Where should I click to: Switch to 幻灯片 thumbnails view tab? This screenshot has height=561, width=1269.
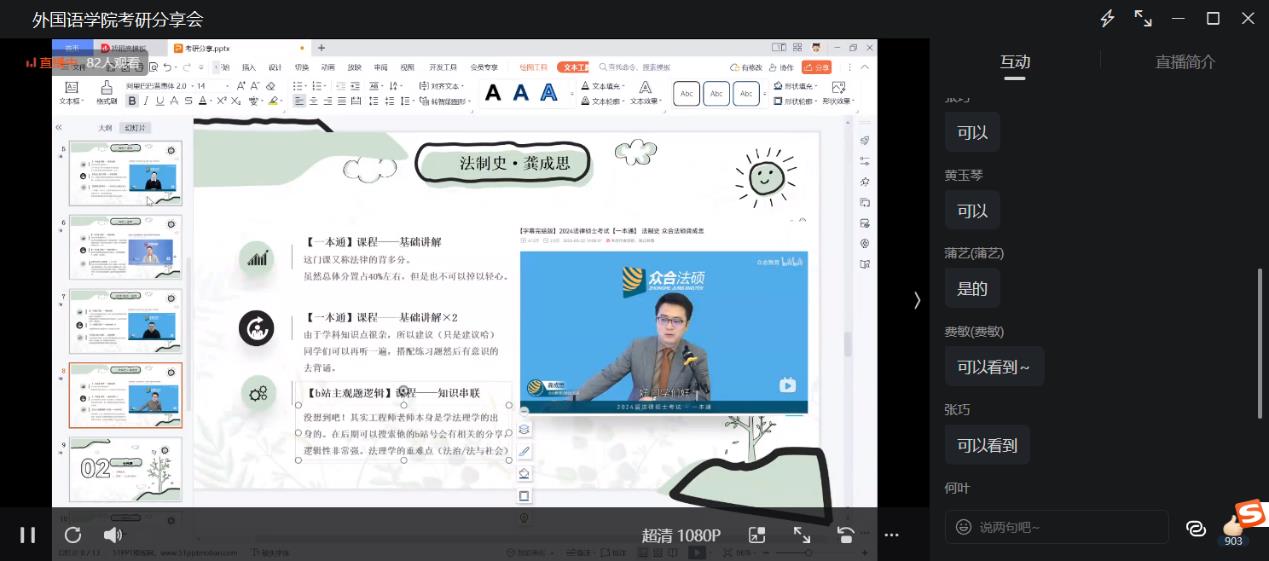point(134,128)
